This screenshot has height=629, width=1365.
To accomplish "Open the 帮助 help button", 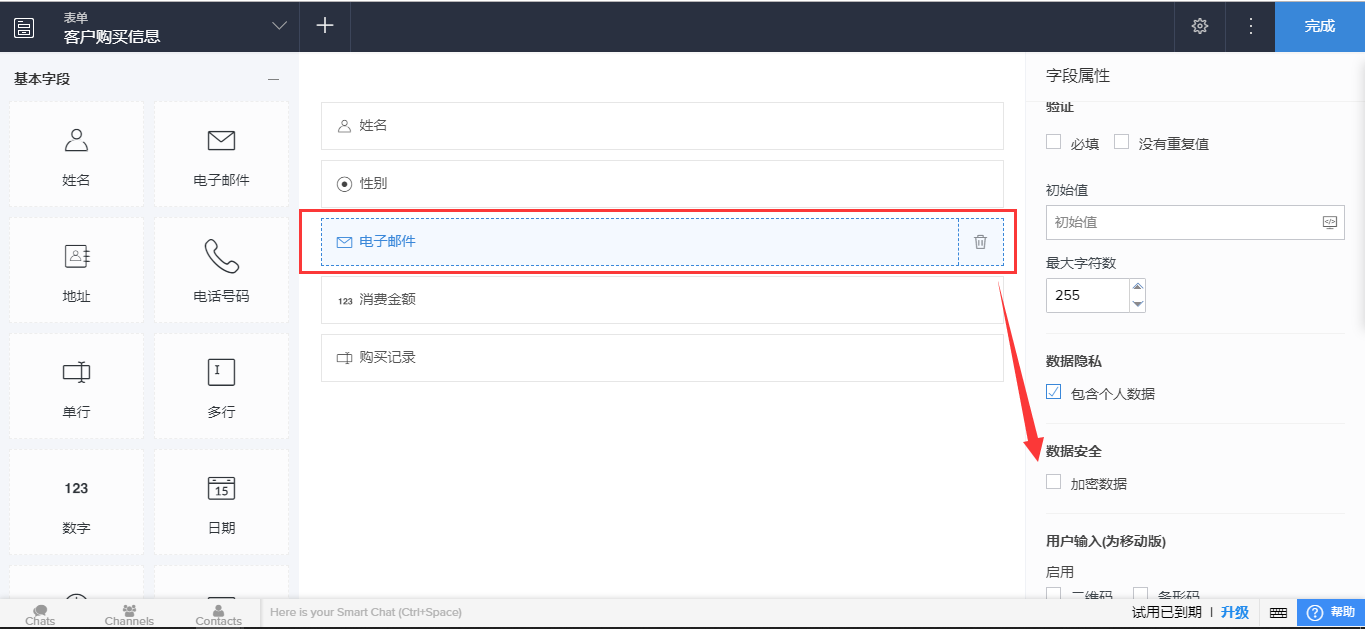I will [x=1331, y=612].
